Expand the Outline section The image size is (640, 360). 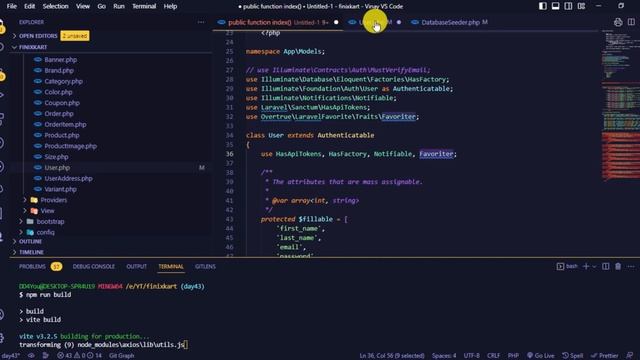coord(30,241)
